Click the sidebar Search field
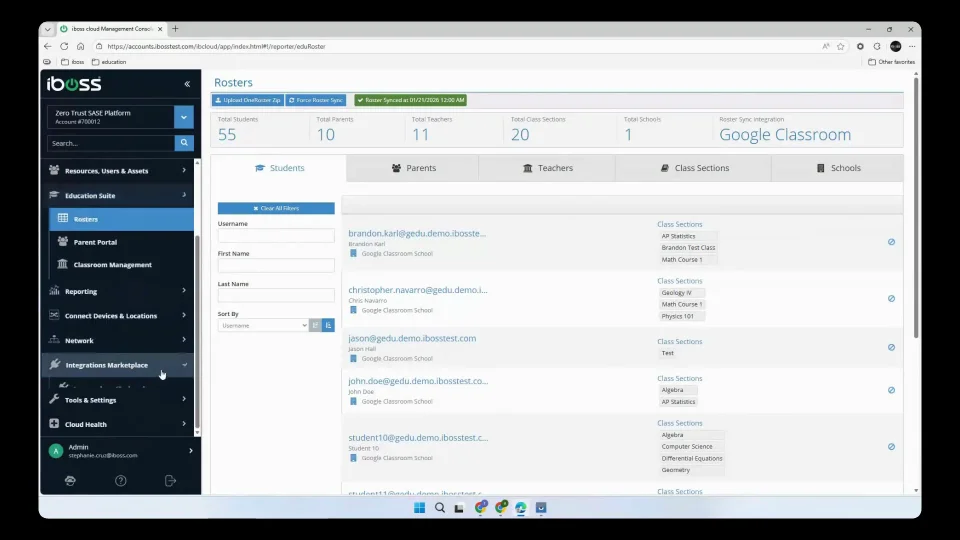This screenshot has height=540, width=960. click(x=111, y=143)
